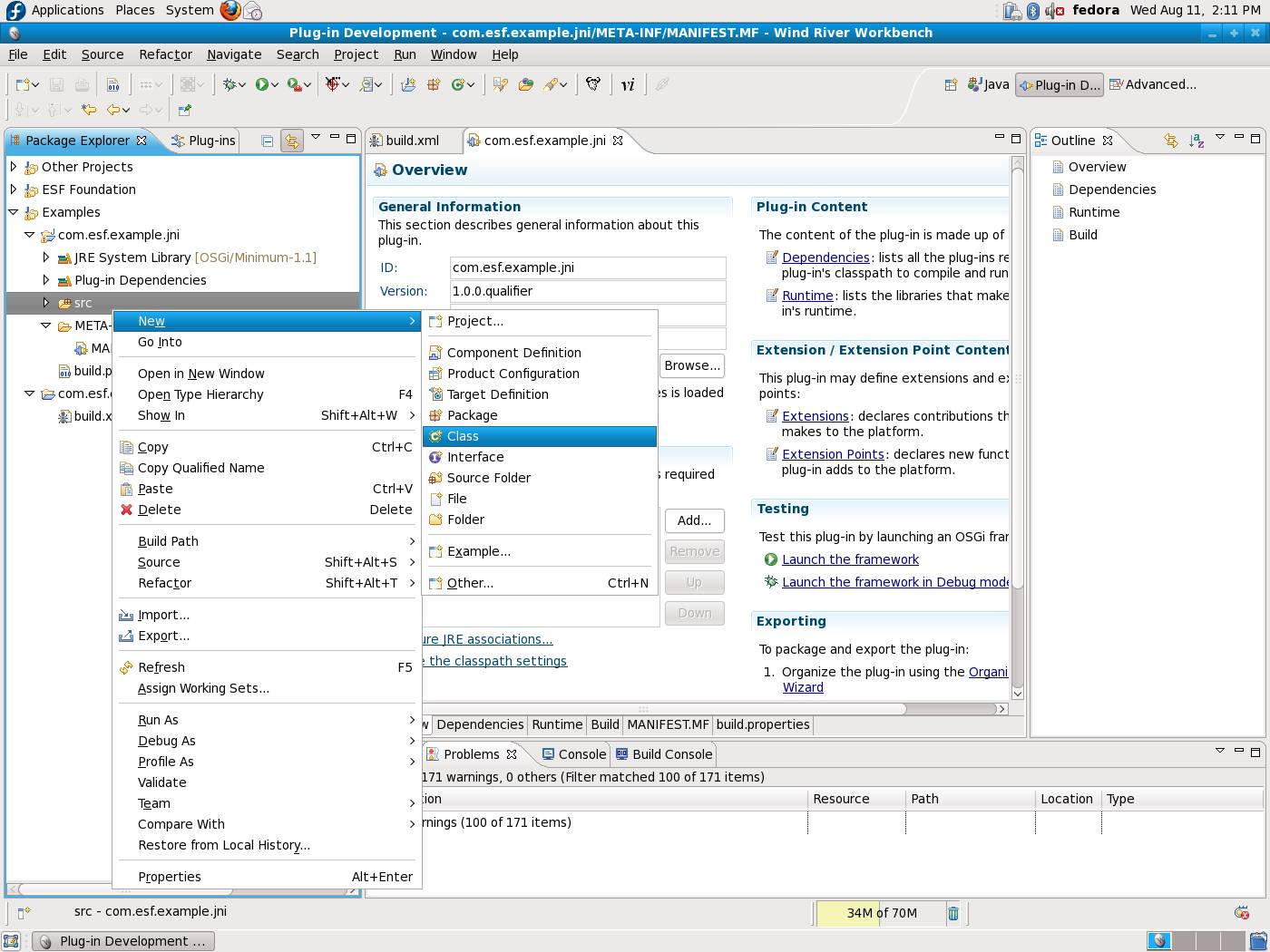Screen dimensions: 1270x952
Task: Click the Open Task folder toolbar icon
Action: pyautogui.click(x=525, y=84)
